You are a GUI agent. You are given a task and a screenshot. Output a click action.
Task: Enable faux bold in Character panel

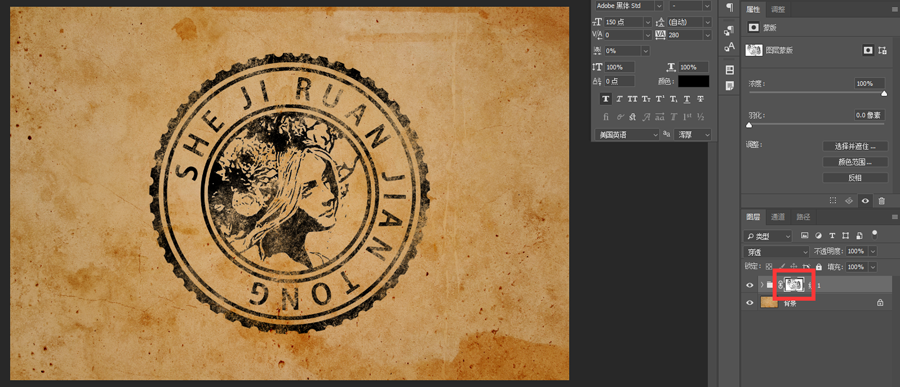[606, 99]
